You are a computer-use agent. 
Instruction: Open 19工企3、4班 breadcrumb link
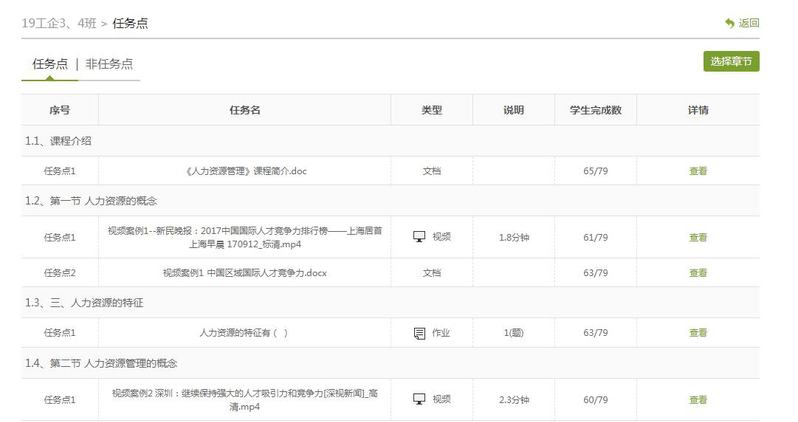[x=58, y=23]
